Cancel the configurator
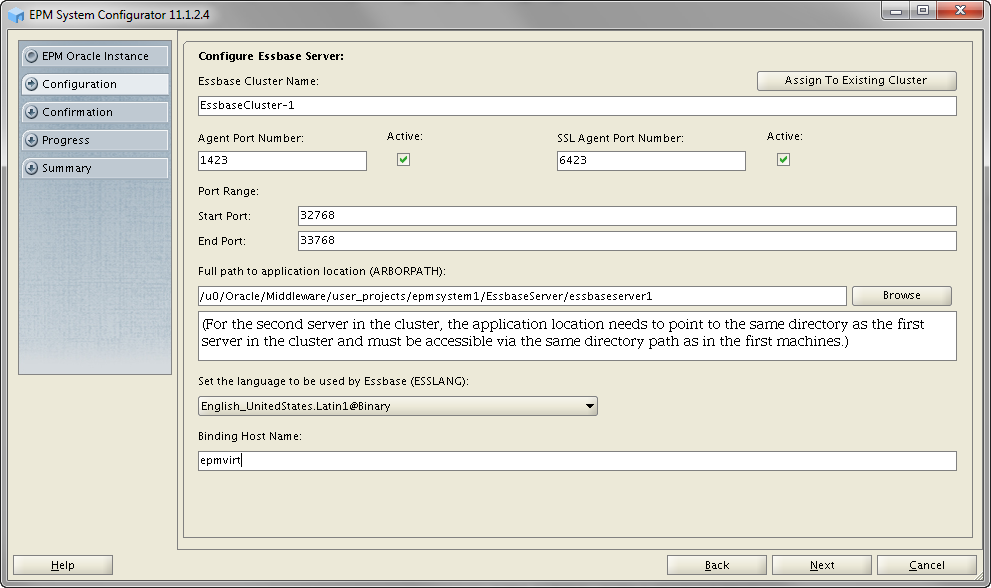This screenshot has width=991, height=588. (x=927, y=565)
